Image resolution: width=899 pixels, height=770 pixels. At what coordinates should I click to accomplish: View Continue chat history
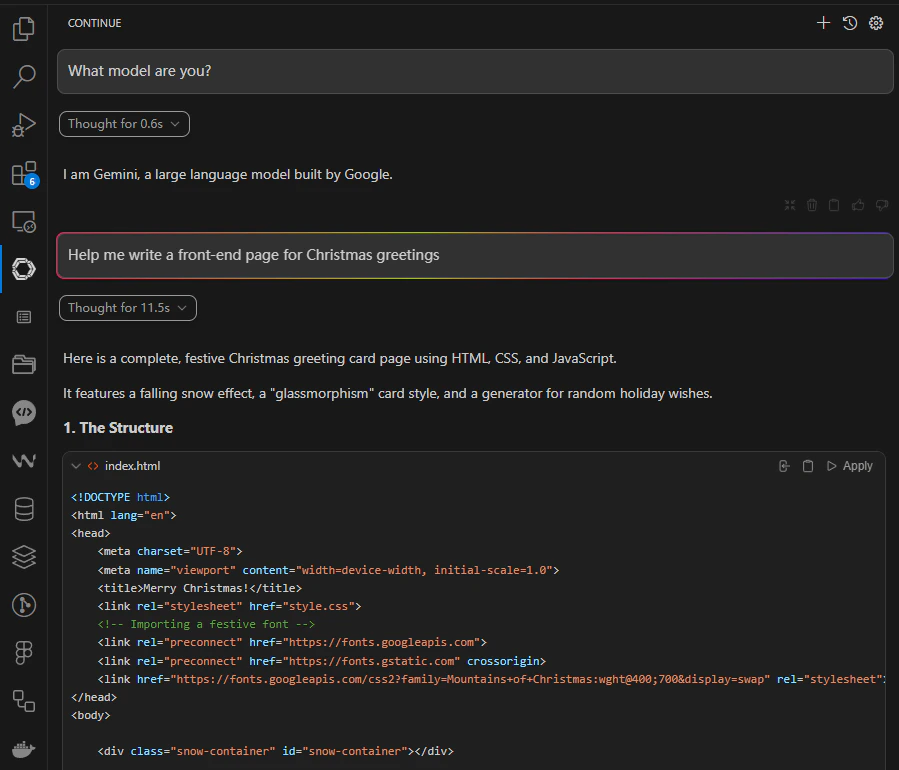(850, 23)
